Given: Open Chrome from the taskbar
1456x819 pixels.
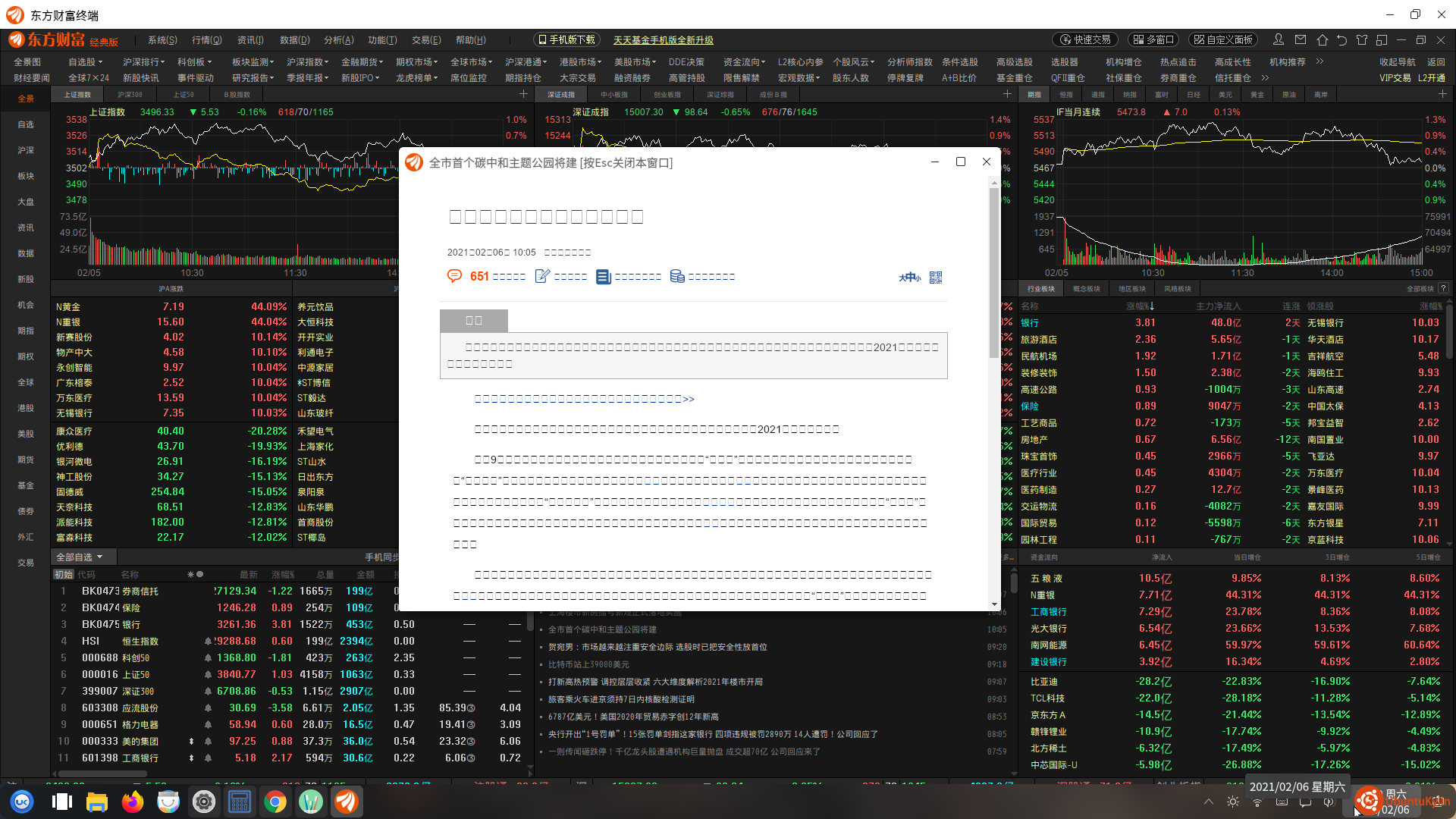Looking at the screenshot, I should coord(275,802).
